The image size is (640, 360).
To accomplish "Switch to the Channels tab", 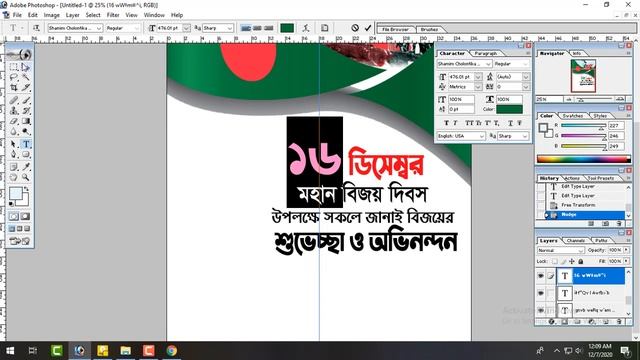I will (576, 241).
